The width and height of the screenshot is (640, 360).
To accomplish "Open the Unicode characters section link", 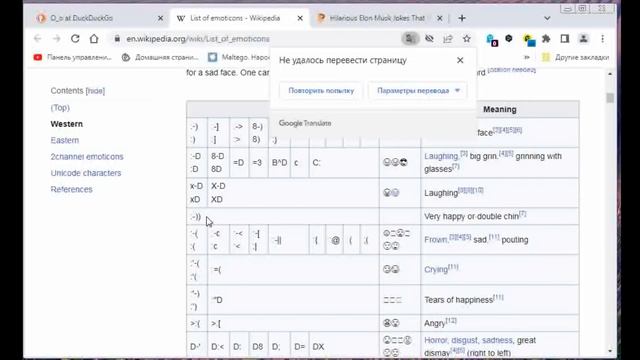I will (86, 173).
